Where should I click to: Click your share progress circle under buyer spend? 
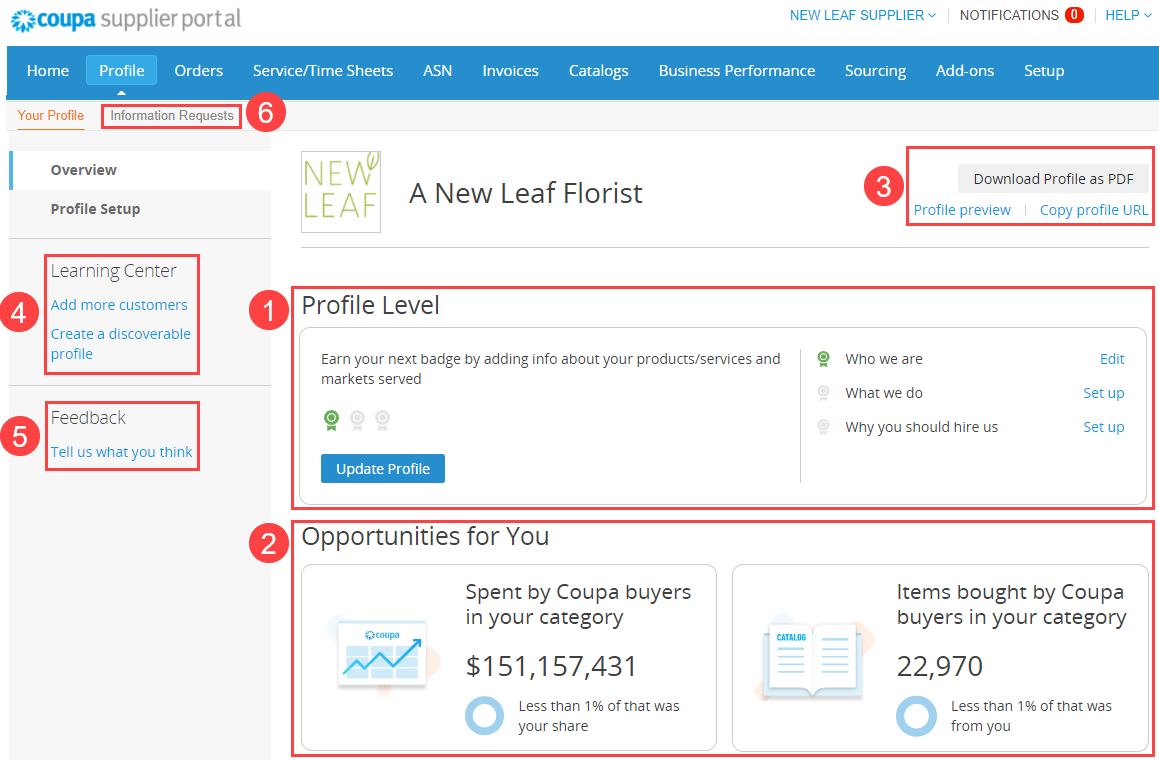[484, 715]
